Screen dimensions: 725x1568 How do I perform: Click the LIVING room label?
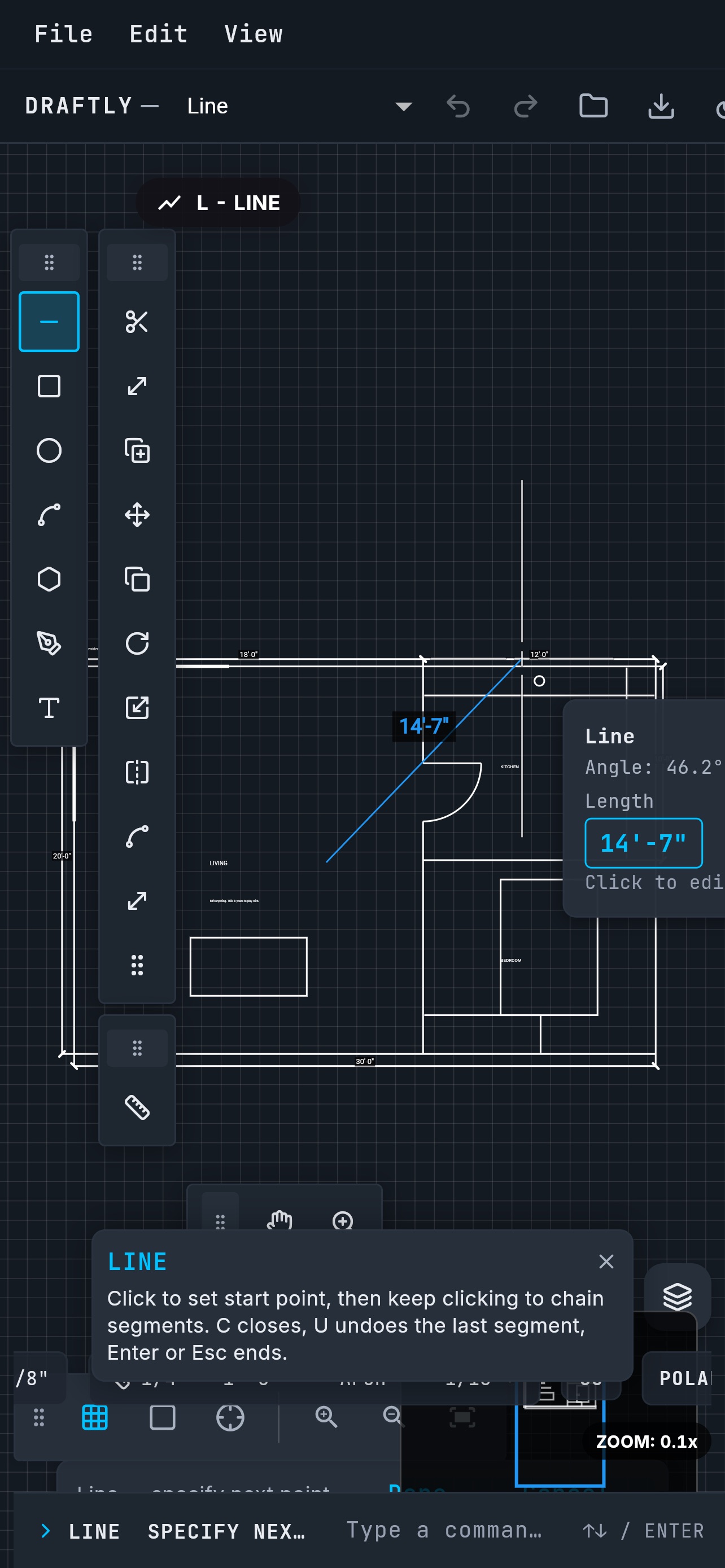click(x=219, y=863)
